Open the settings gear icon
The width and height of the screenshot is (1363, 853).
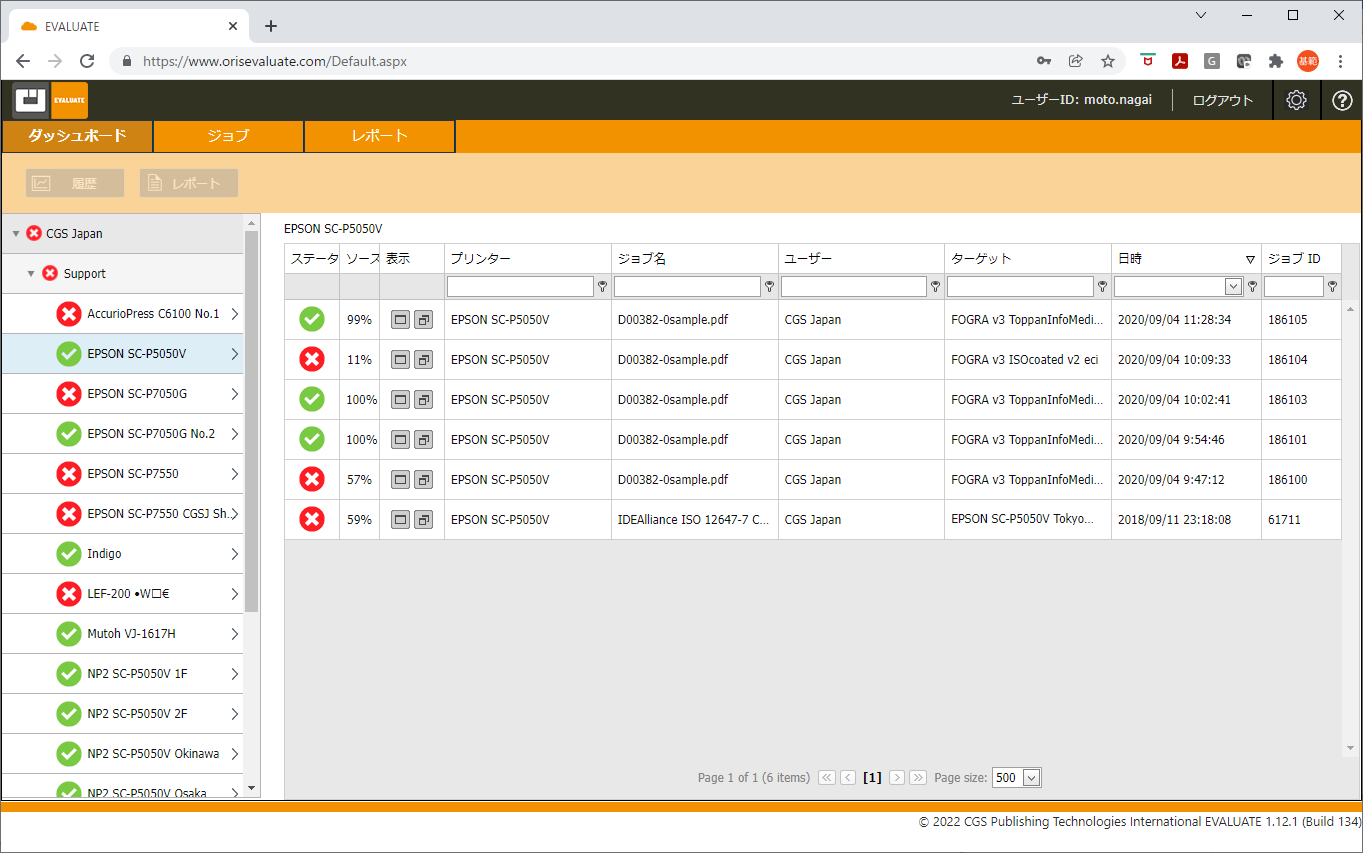point(1296,100)
